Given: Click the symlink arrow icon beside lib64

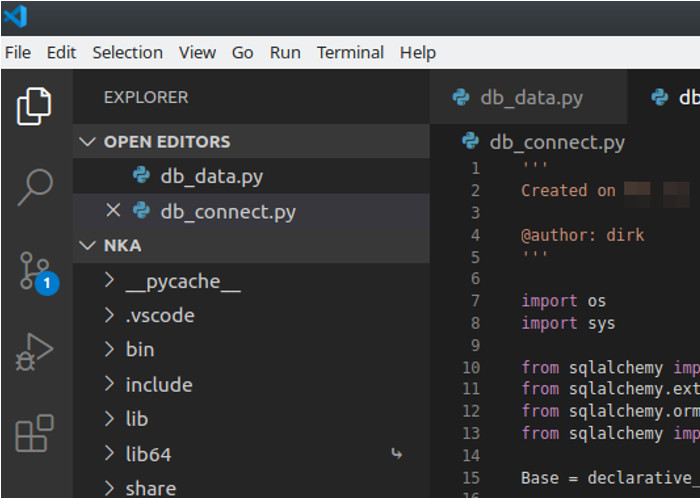Looking at the screenshot, I should 397,454.
